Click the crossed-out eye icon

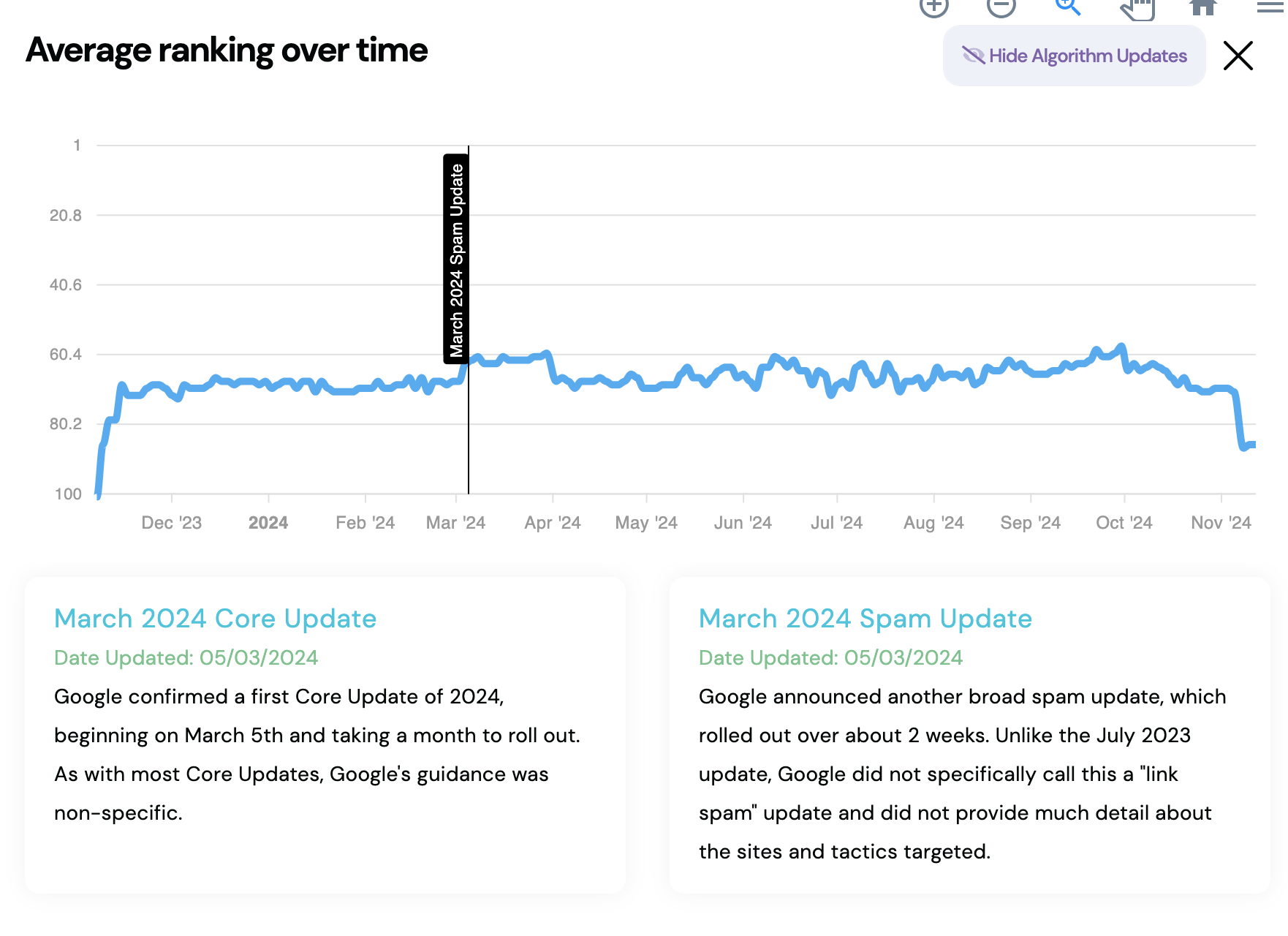973,56
